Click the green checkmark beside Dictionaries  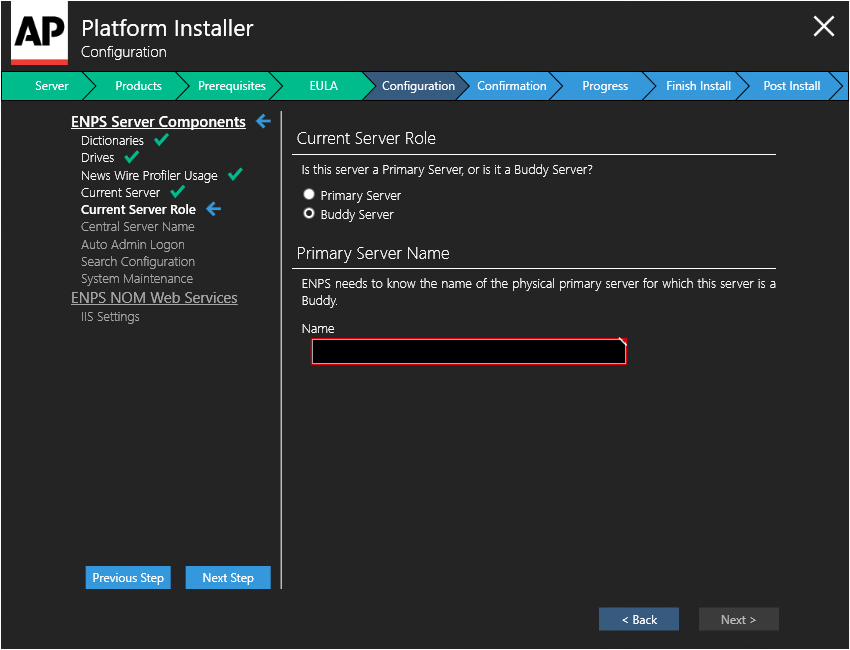coord(162,140)
